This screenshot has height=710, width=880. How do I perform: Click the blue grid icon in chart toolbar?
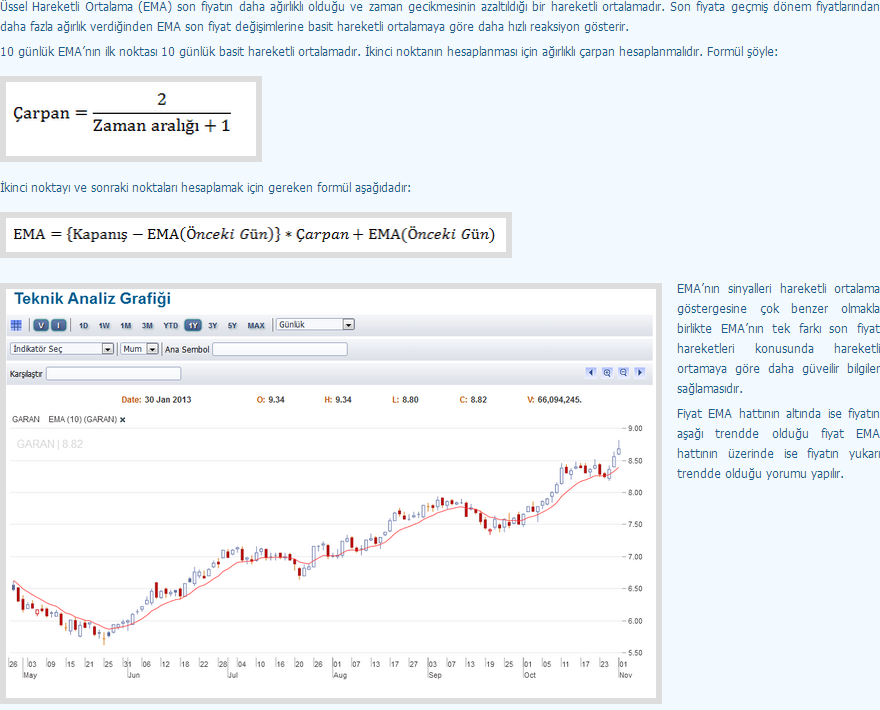click(x=16, y=325)
